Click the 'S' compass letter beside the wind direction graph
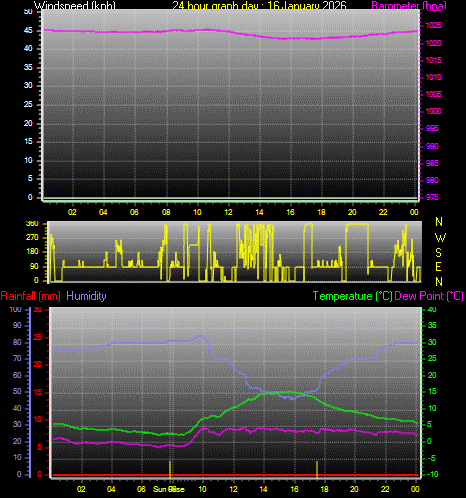466x498 pixels. pyautogui.click(x=439, y=253)
